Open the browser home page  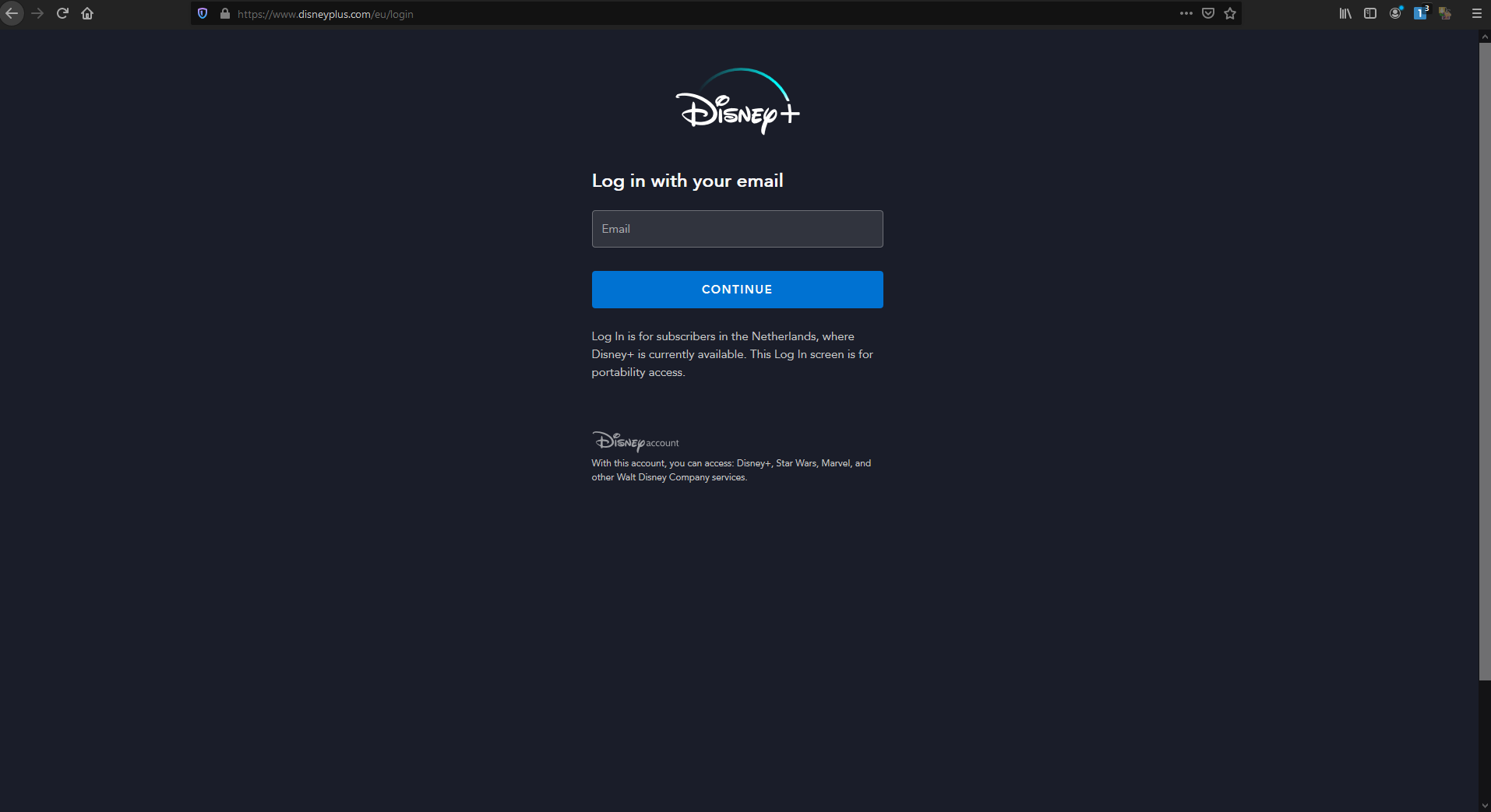click(x=87, y=13)
